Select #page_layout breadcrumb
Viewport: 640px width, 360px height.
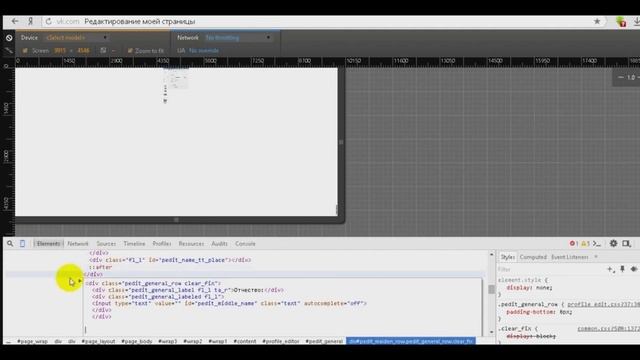98,341
